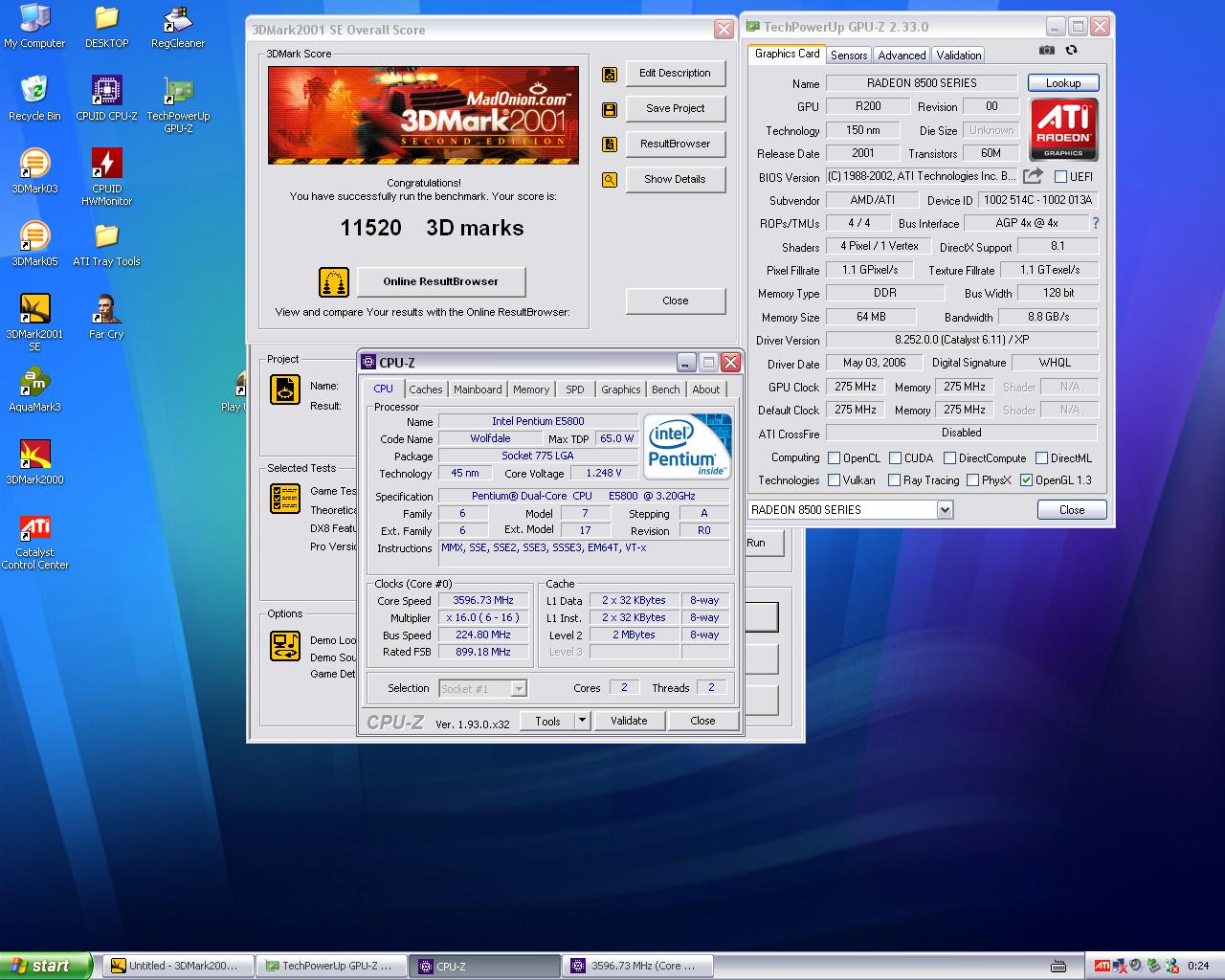1225x980 pixels.
Task: Toggle the Ray Tracing checkbox
Action: pos(894,480)
